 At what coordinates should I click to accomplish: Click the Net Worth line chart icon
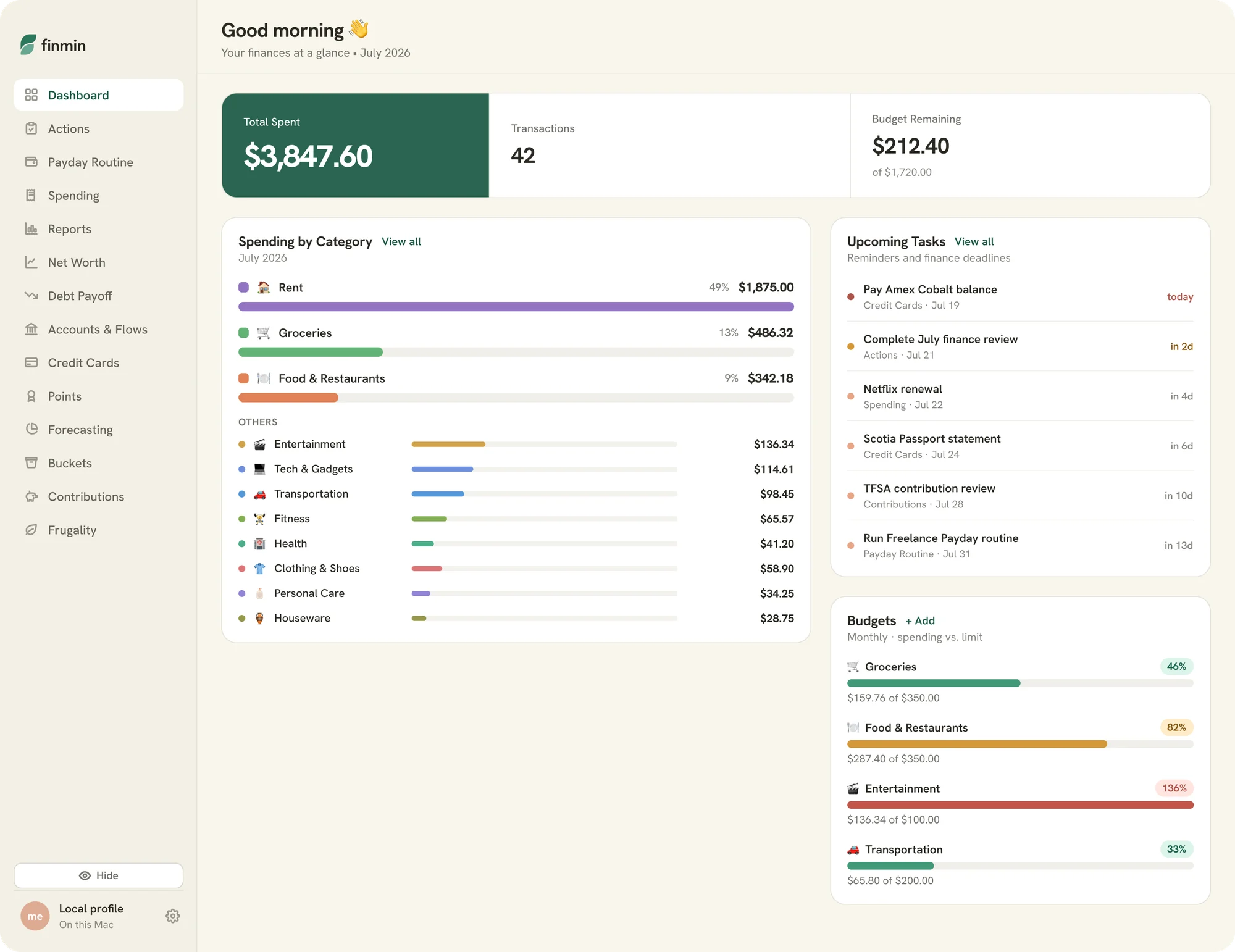click(31, 262)
